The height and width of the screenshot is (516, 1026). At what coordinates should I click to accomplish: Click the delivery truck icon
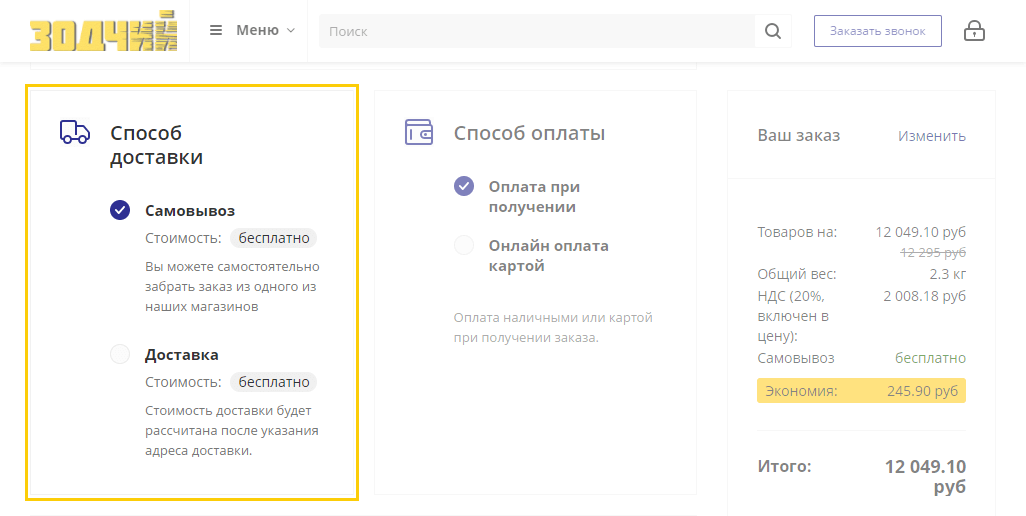coord(75,132)
